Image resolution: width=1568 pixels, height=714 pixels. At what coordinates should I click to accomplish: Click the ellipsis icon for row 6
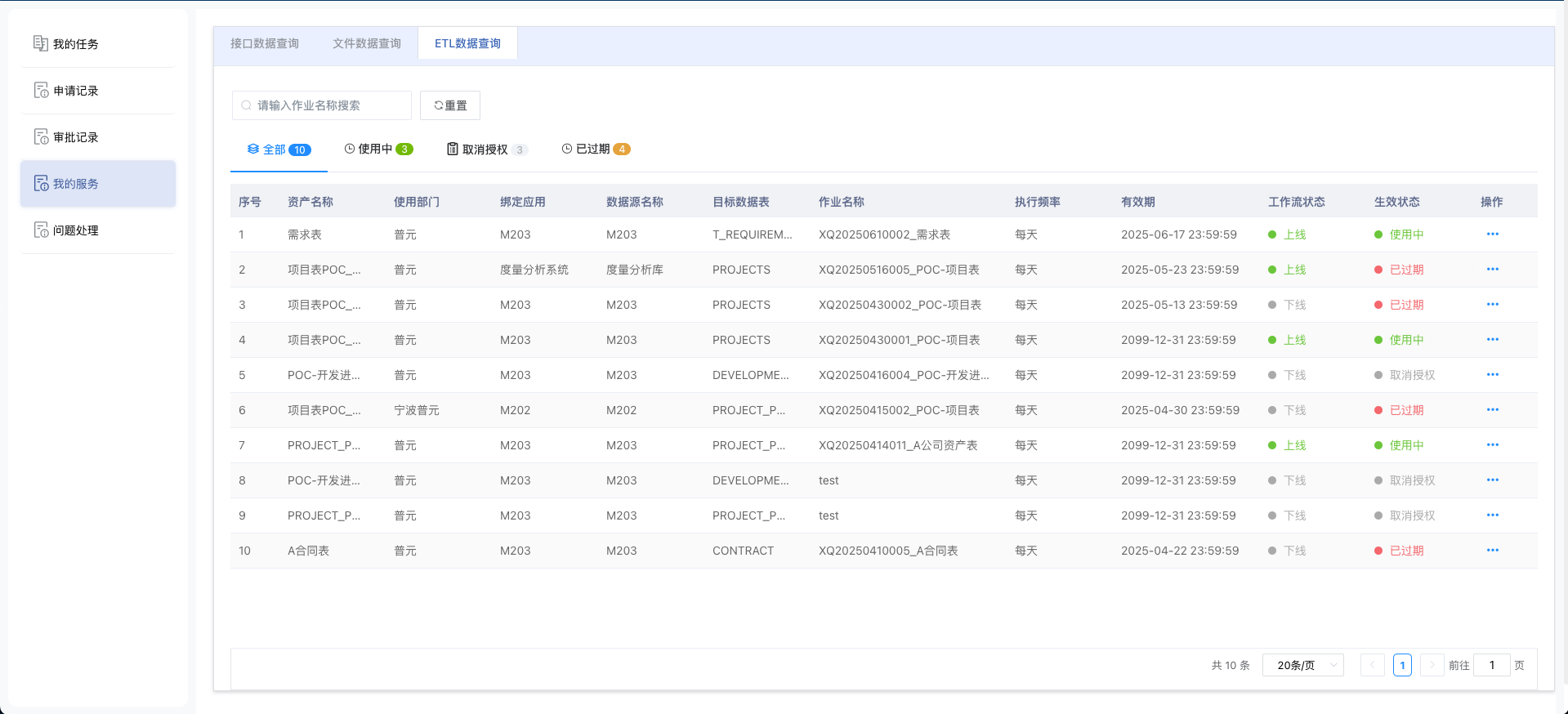coord(1492,410)
